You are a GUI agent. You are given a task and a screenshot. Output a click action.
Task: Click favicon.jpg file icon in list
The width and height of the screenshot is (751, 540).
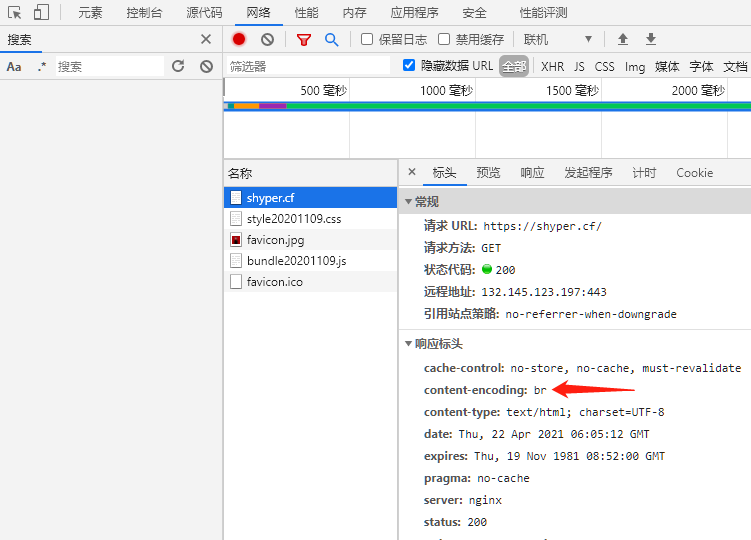coord(236,240)
